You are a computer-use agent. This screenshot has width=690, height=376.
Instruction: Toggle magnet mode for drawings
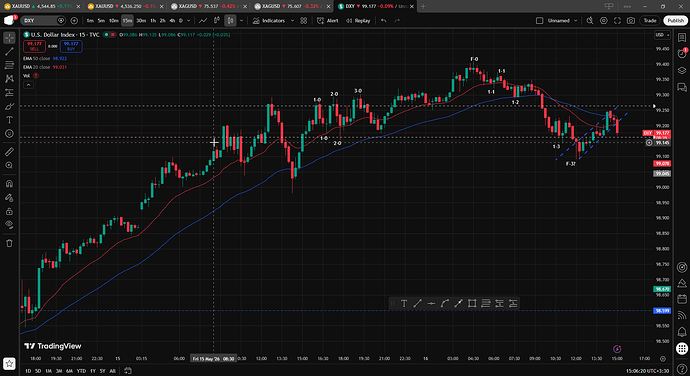pyautogui.click(x=9, y=184)
